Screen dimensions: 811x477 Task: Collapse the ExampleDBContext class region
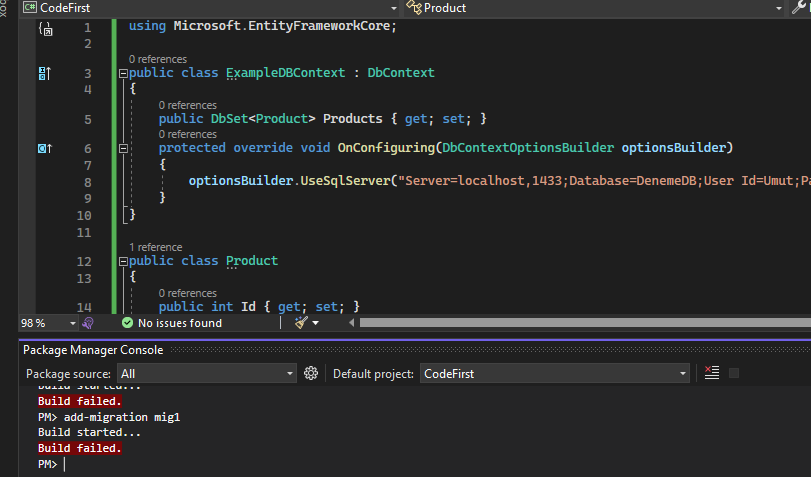click(x=123, y=73)
